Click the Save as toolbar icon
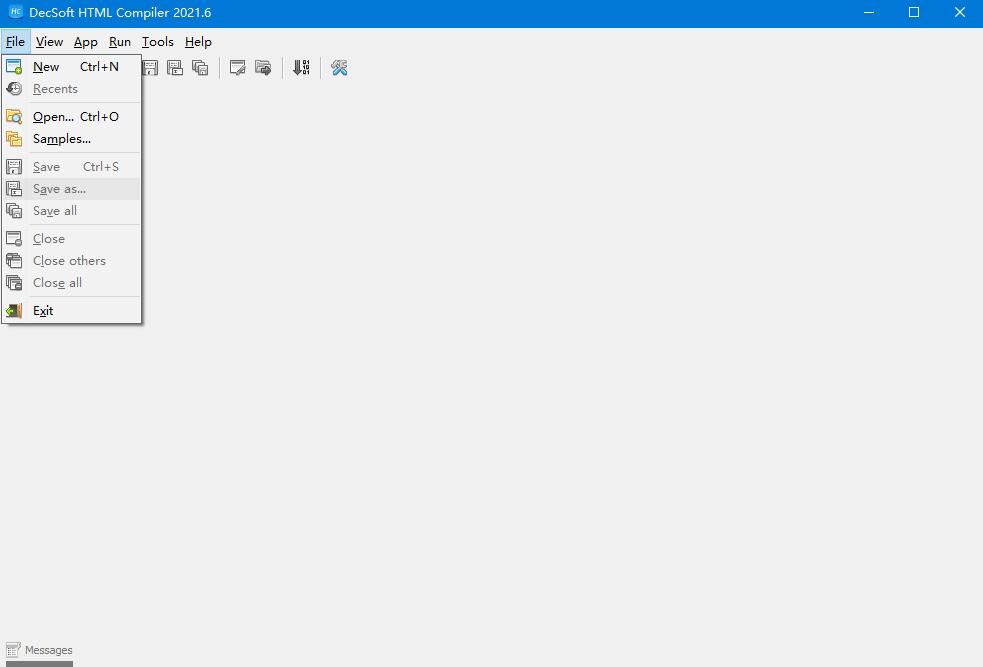The height and width of the screenshot is (667, 983). tap(175, 68)
